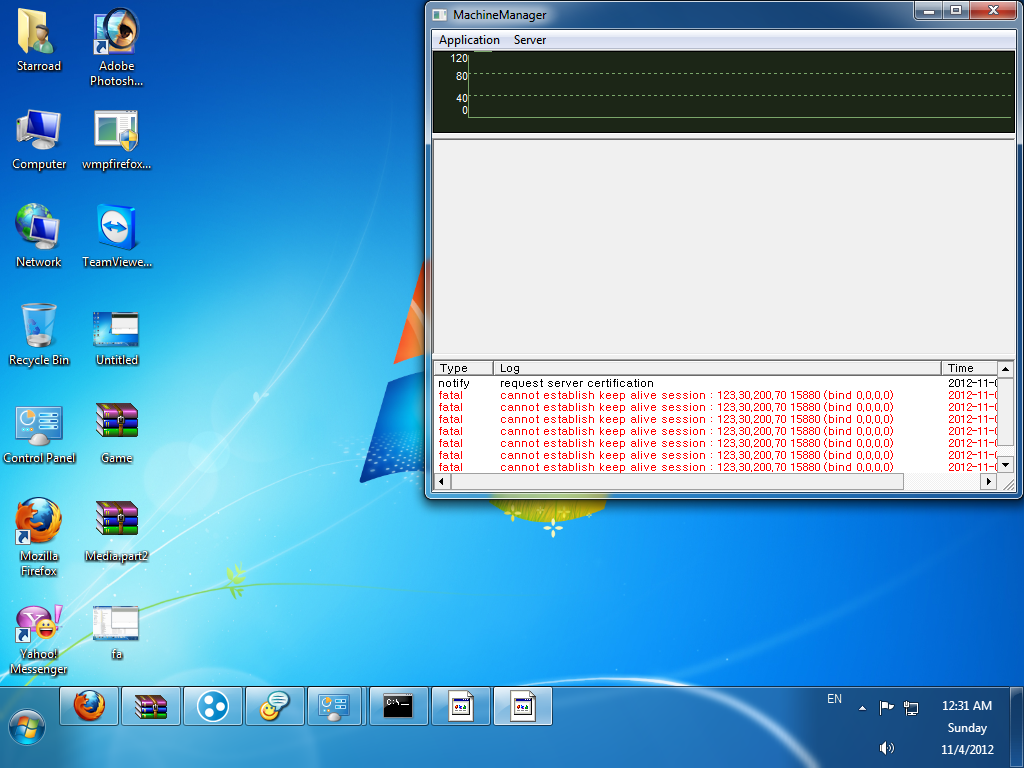
Task: Open the Yahoo Messenger taskbar button
Action: coord(275,706)
